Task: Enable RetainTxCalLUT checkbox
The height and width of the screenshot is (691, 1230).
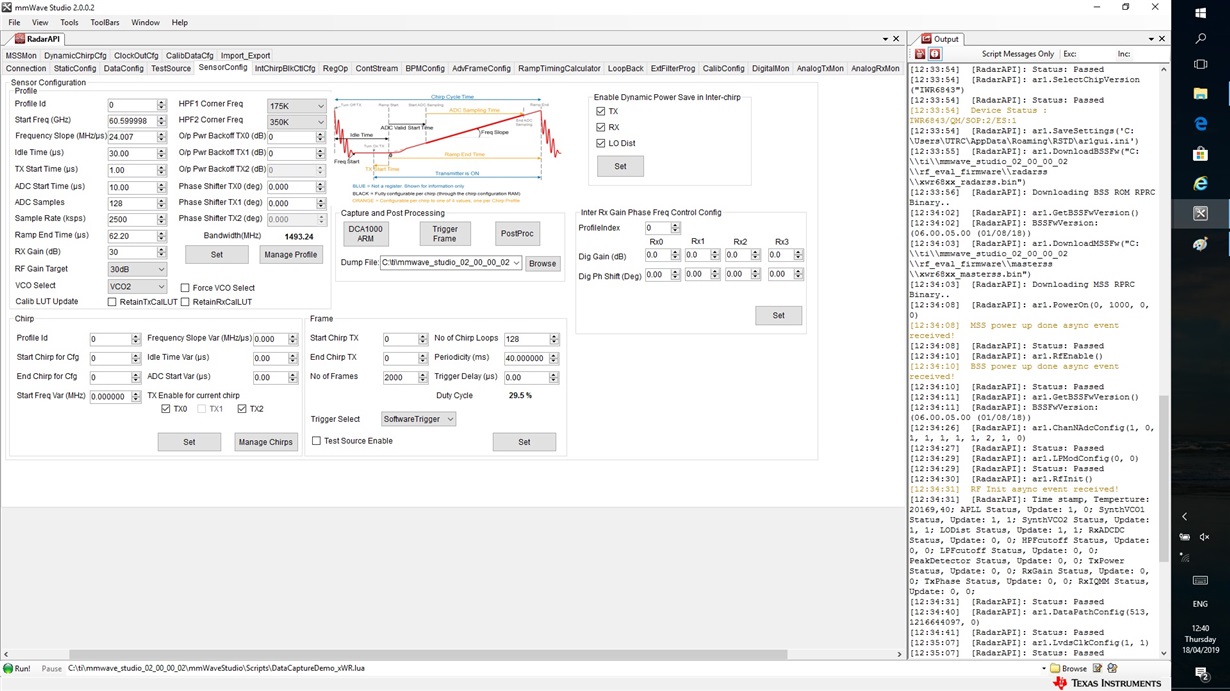Action: point(112,302)
